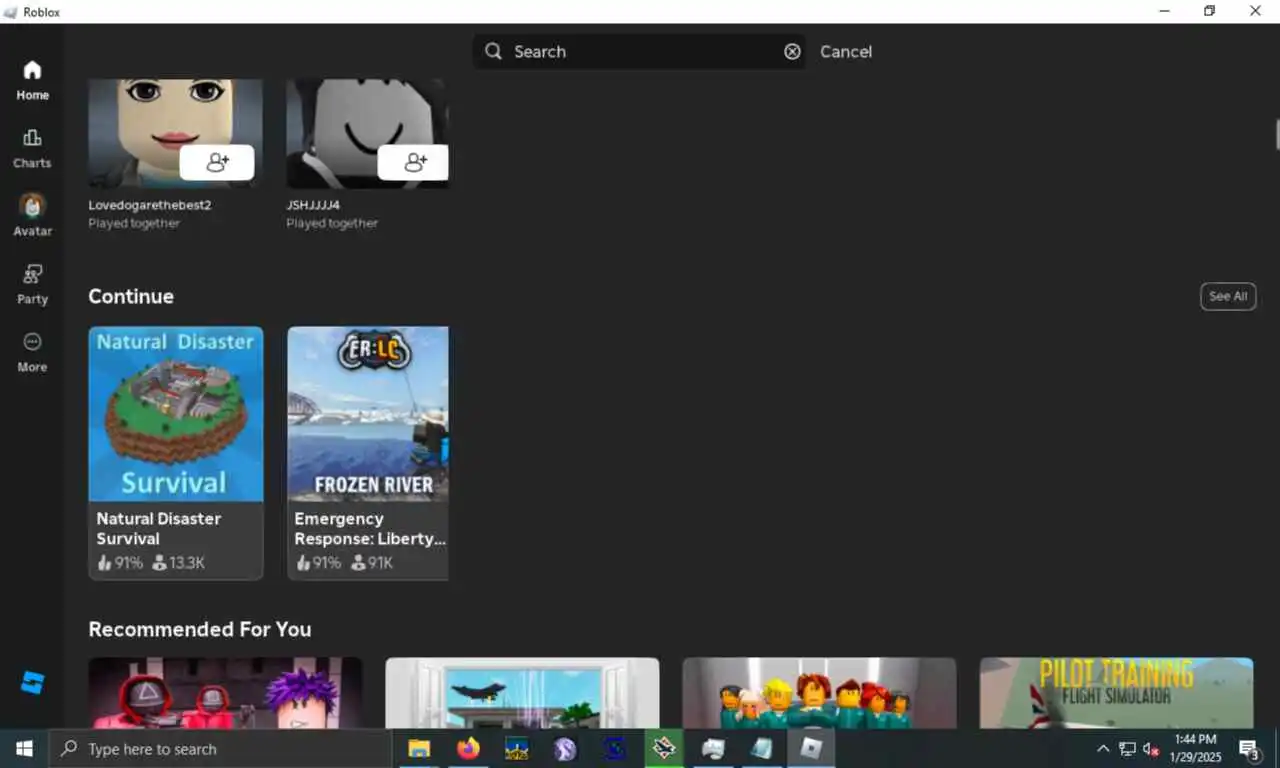Open the Home section in sidebar
The width and height of the screenshot is (1280, 768).
pos(32,80)
